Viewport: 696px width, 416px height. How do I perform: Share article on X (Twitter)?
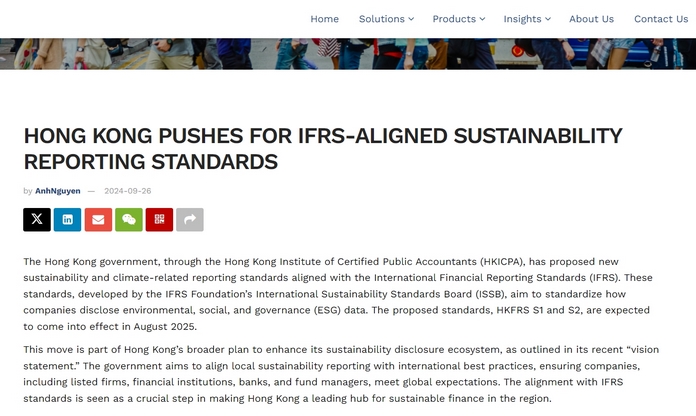(37, 219)
